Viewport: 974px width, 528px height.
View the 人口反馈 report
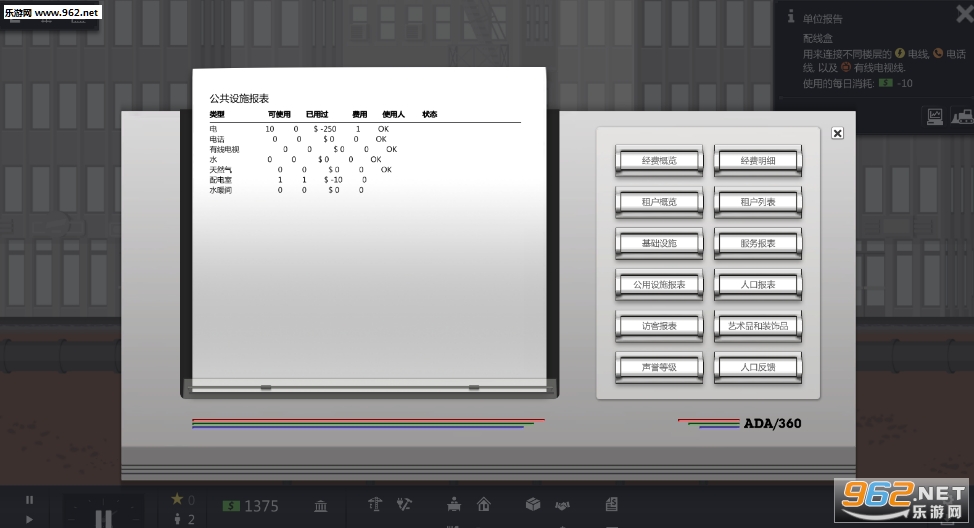[758, 367]
